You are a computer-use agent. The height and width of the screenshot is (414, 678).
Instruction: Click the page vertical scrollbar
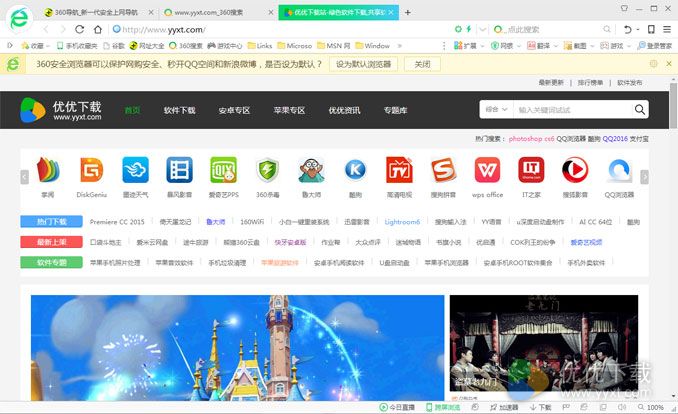point(674,106)
